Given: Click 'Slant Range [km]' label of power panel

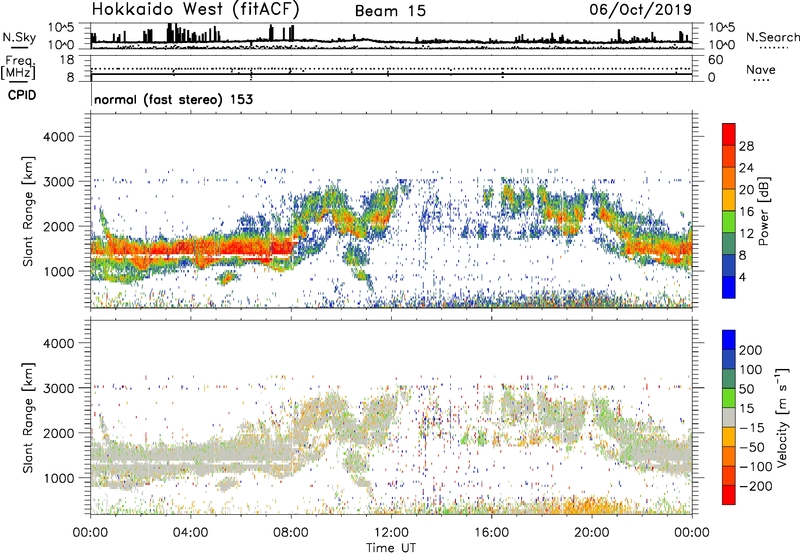Looking at the screenshot, I should coord(28,211).
